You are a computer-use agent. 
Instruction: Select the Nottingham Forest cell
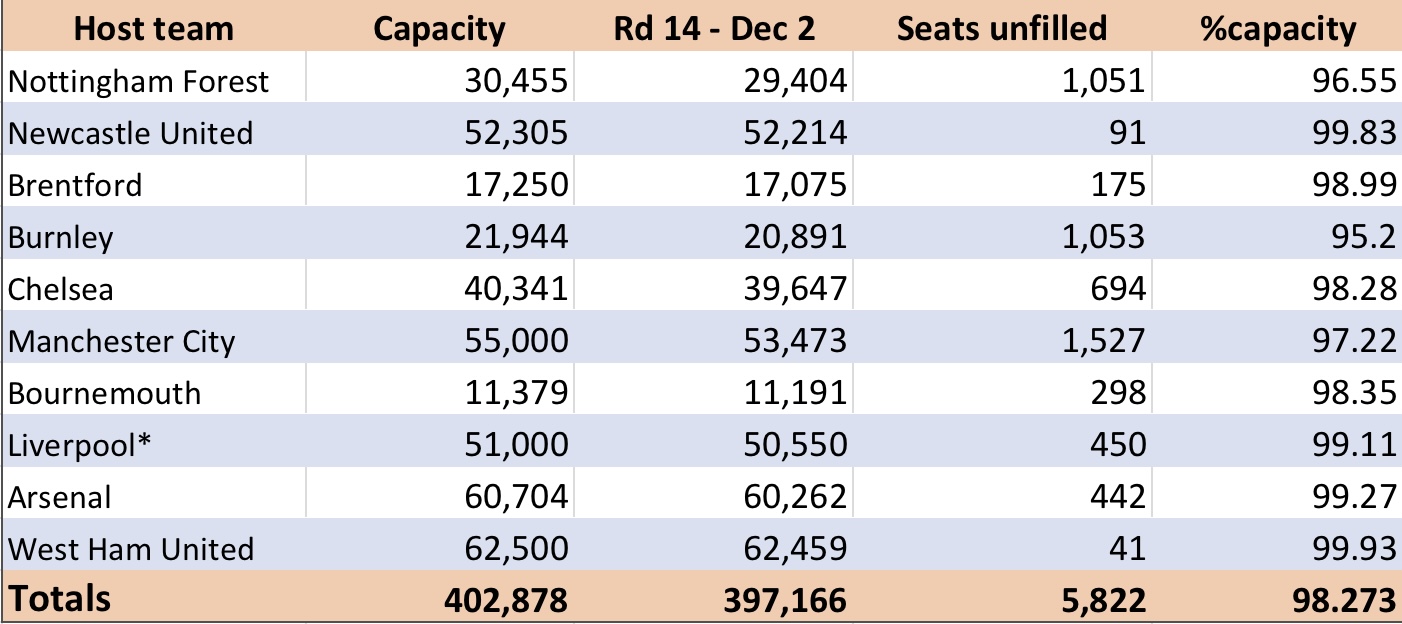(x=153, y=81)
